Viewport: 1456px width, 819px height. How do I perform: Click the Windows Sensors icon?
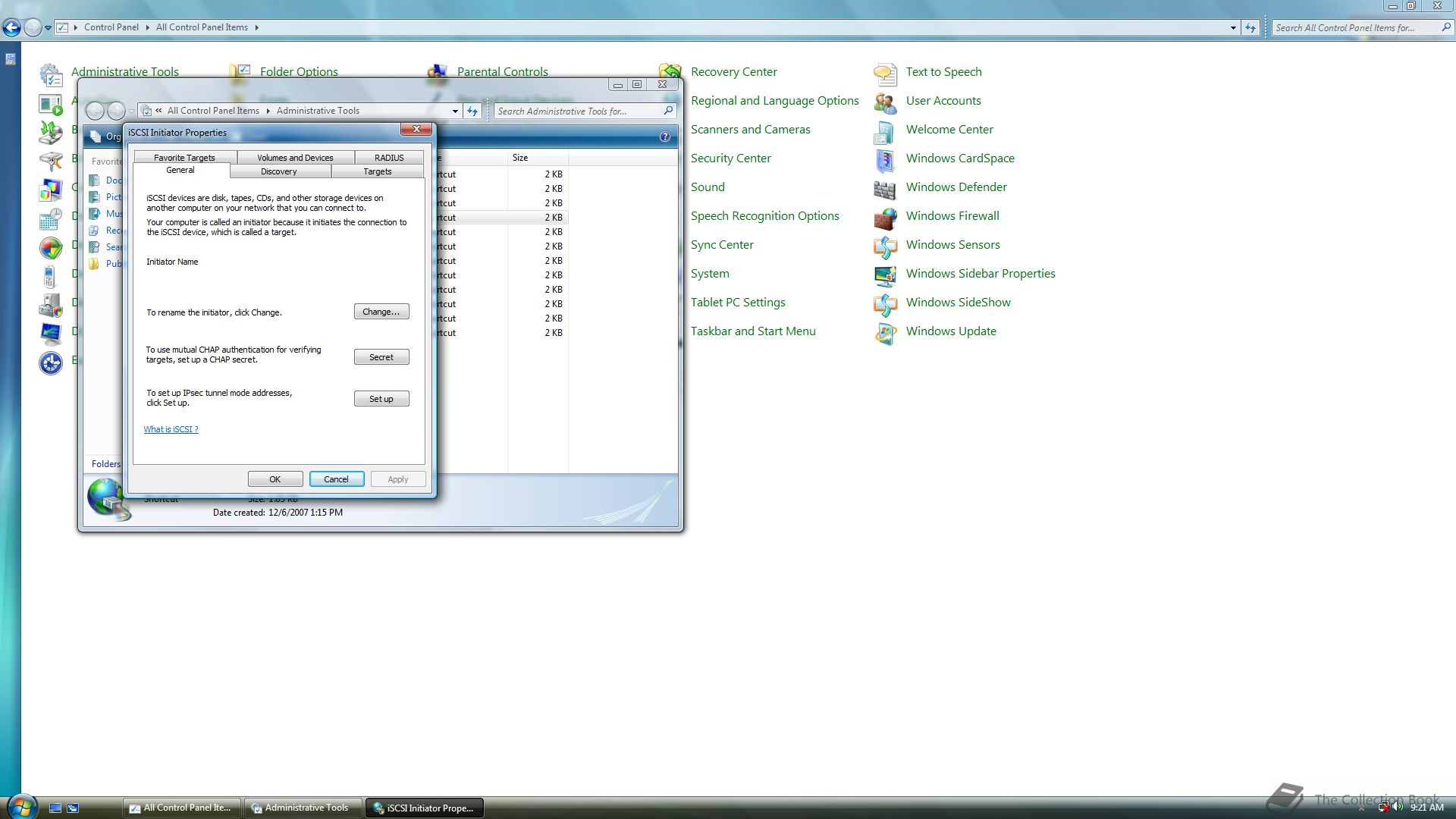(885, 247)
